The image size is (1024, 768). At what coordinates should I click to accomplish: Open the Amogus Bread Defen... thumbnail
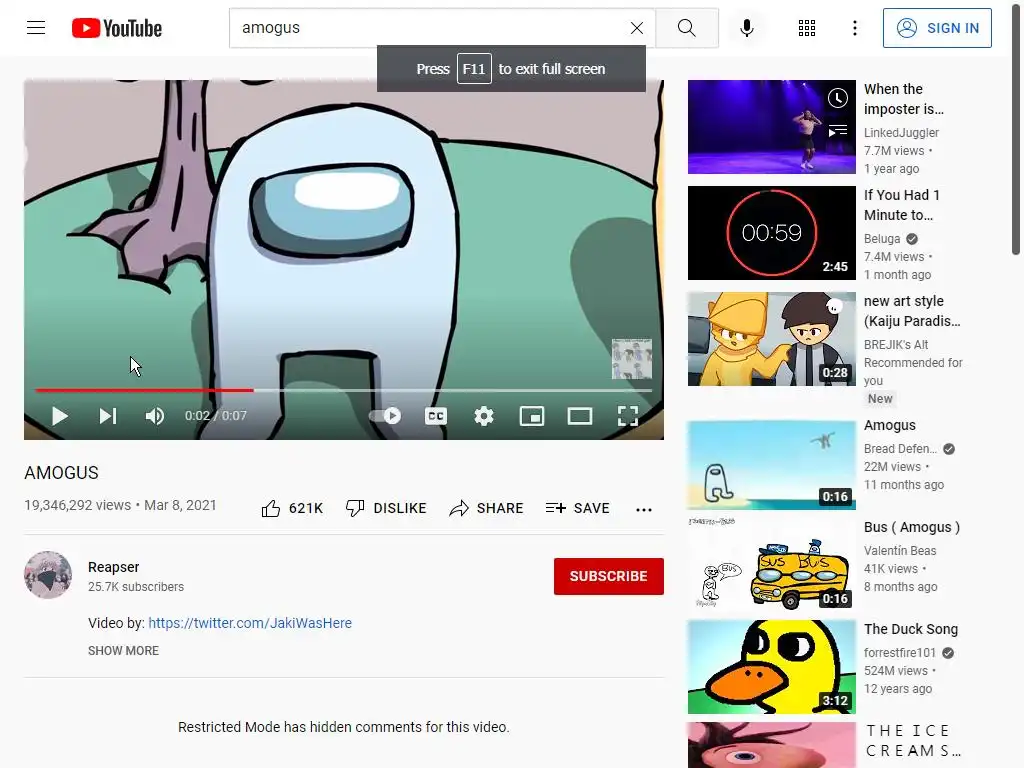click(x=771, y=464)
